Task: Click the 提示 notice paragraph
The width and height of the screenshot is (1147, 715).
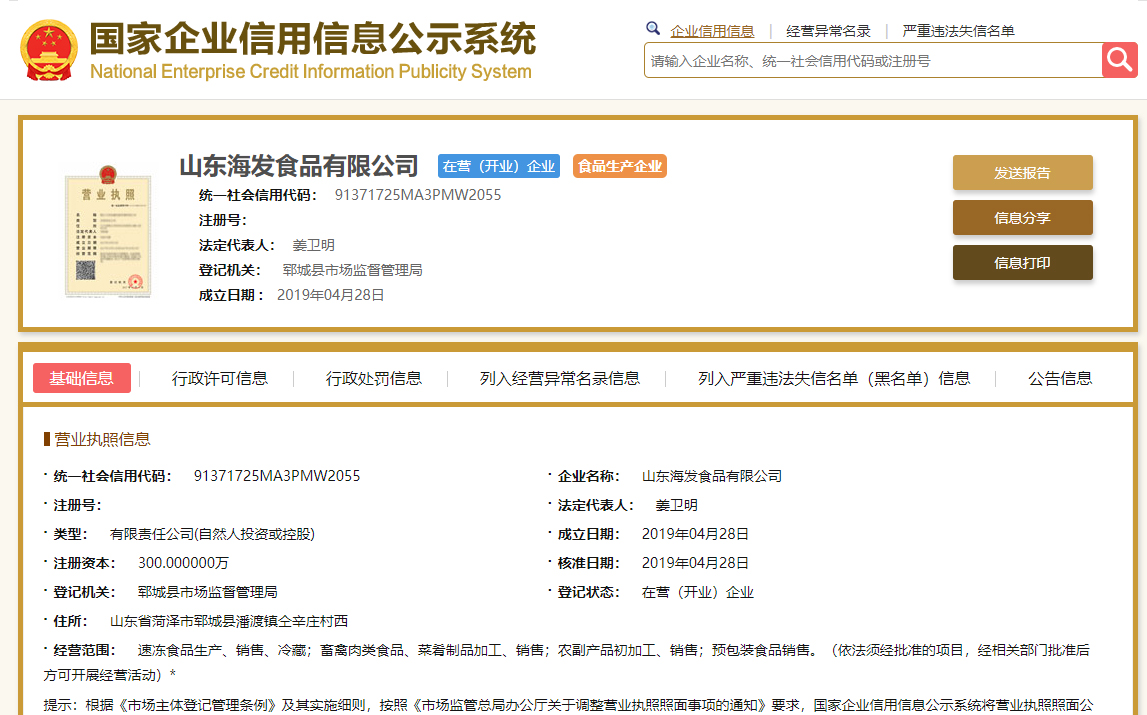Action: [x=568, y=705]
